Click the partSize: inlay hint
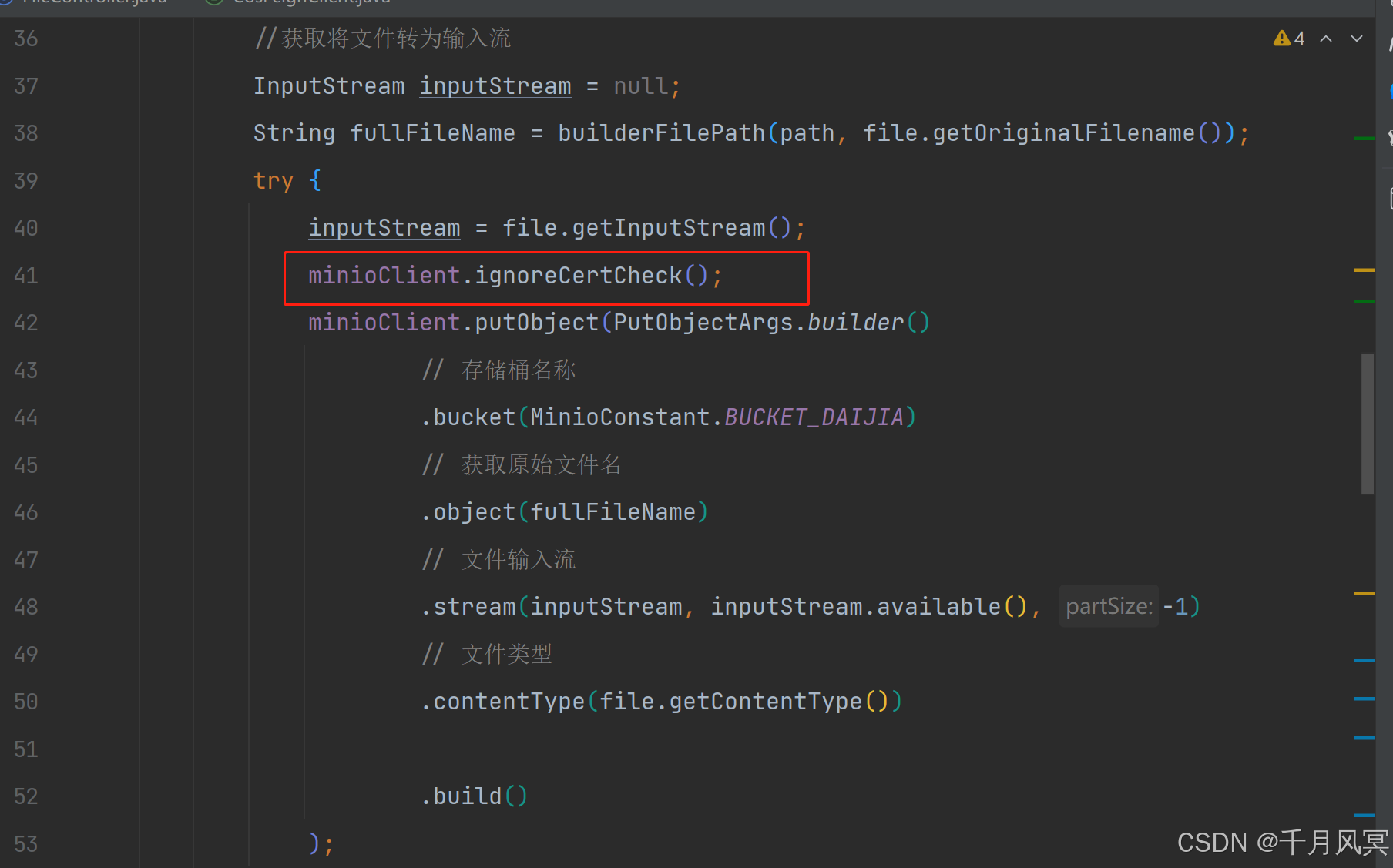1393x868 pixels. (1109, 606)
